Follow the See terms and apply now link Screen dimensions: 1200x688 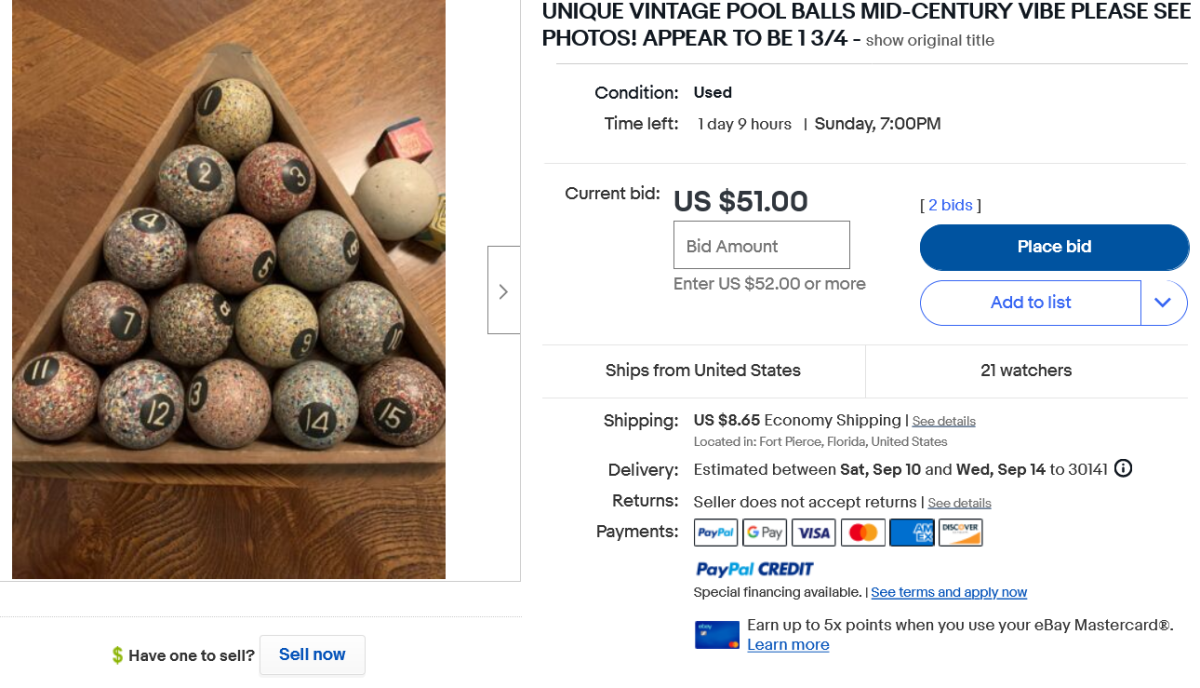pyautogui.click(x=949, y=593)
